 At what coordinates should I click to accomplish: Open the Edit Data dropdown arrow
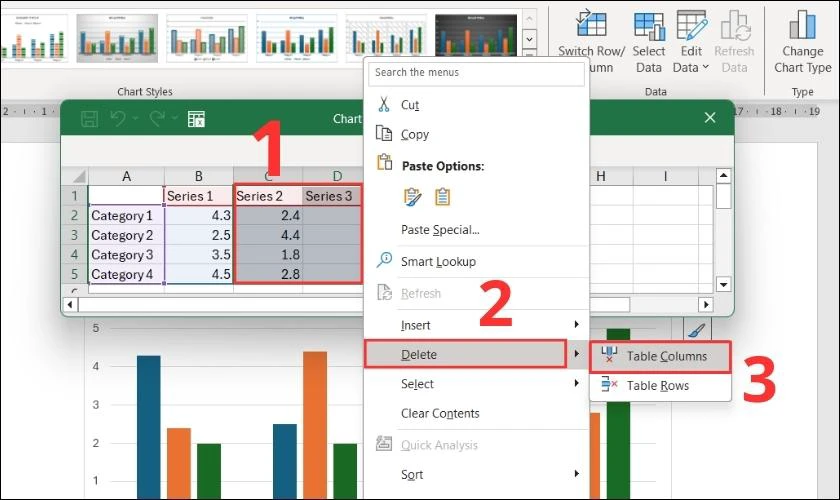click(x=706, y=68)
